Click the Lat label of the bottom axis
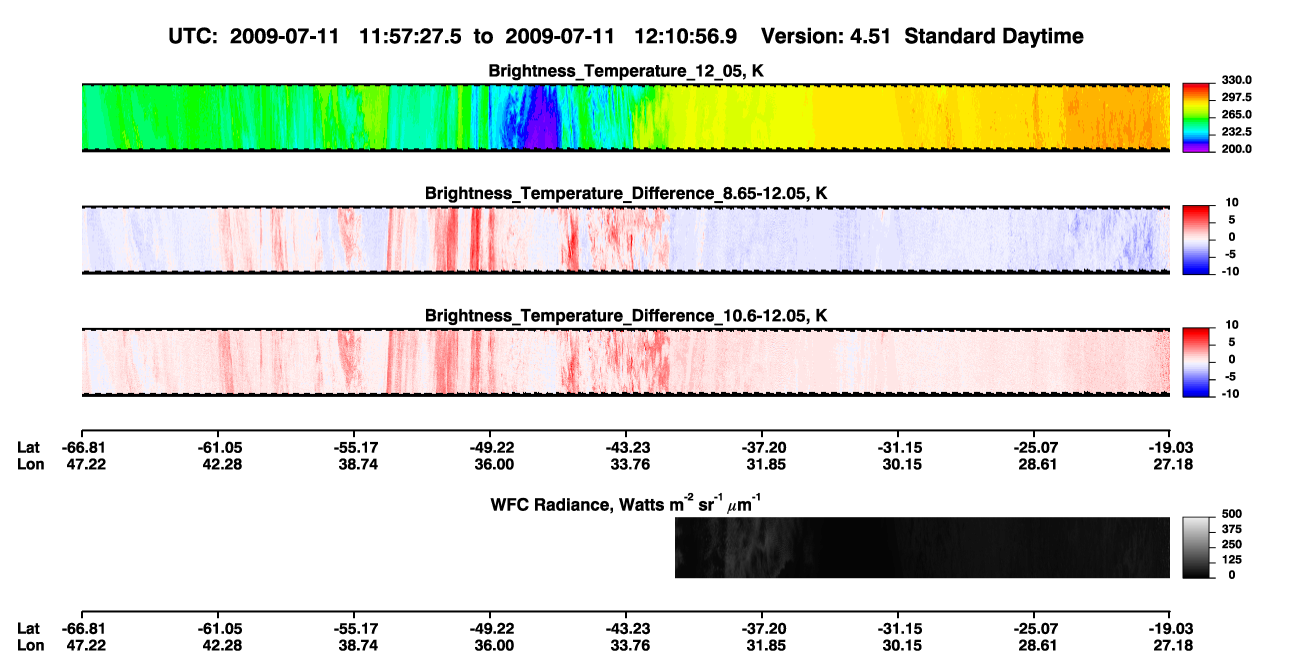The image size is (1300, 667). (x=29, y=628)
